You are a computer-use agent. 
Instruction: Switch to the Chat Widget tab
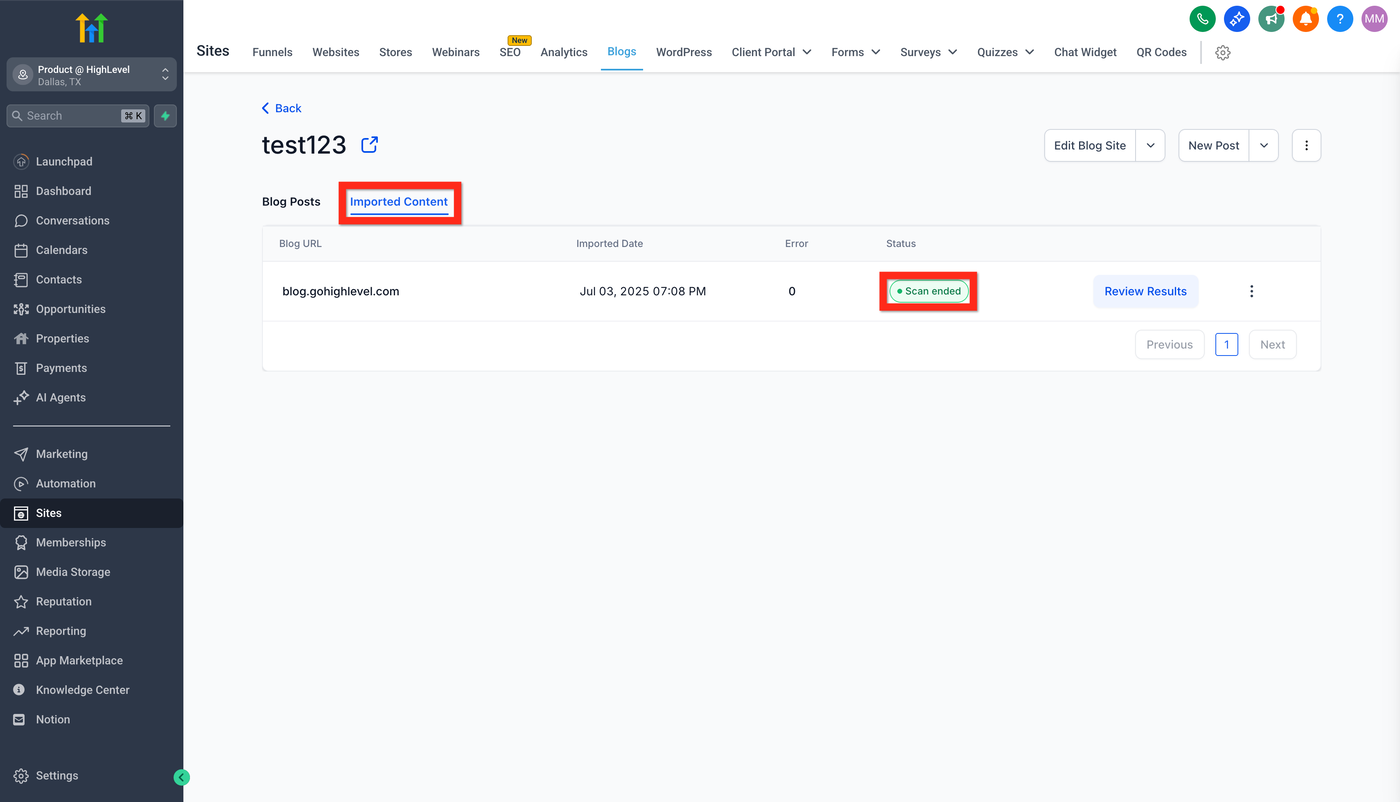1085,52
